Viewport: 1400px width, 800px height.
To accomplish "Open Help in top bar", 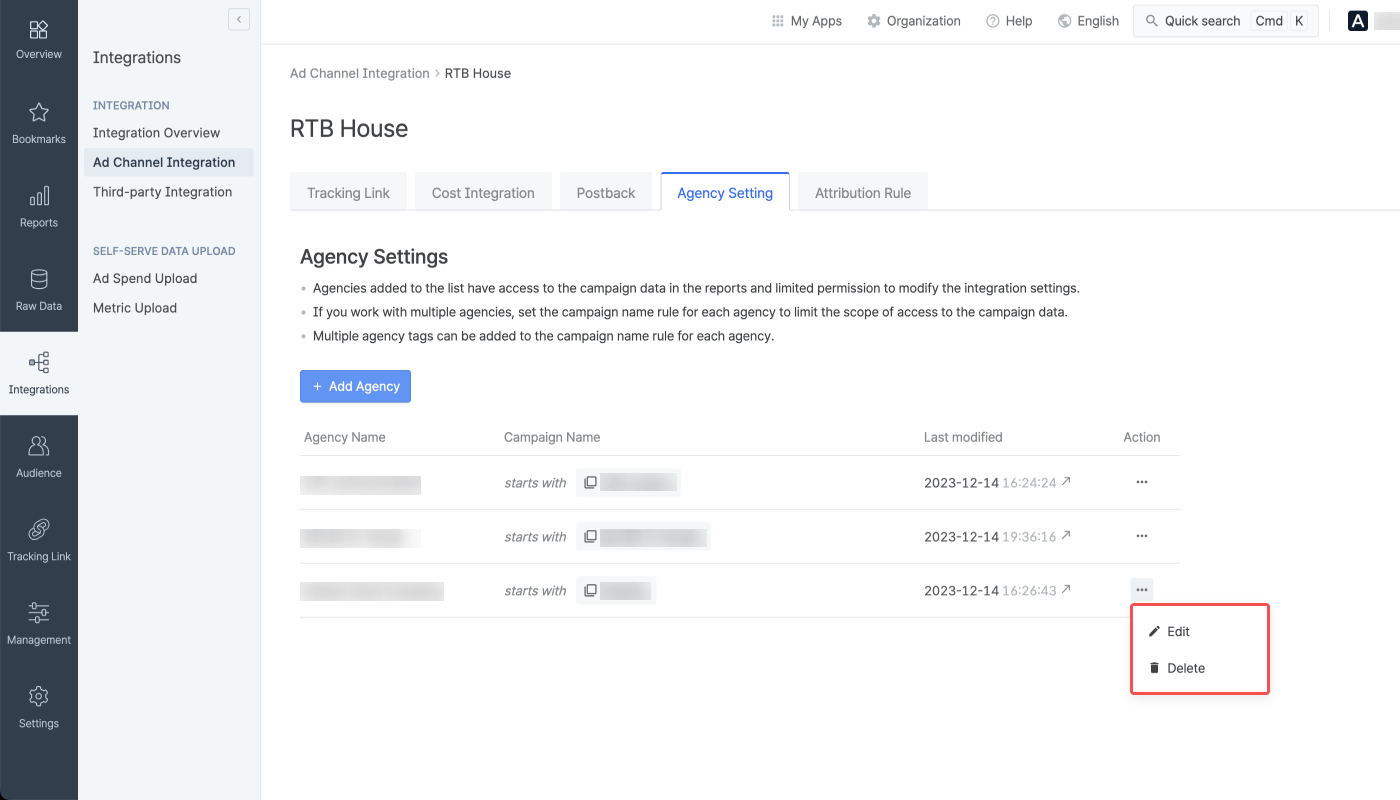I will pyautogui.click(x=1009, y=21).
